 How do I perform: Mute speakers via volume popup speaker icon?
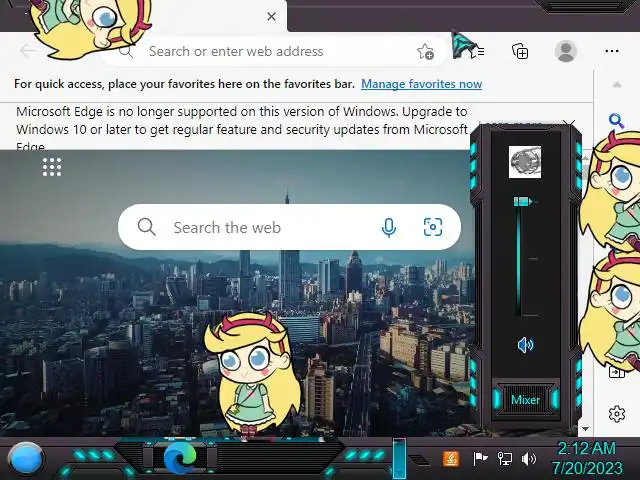pos(525,345)
